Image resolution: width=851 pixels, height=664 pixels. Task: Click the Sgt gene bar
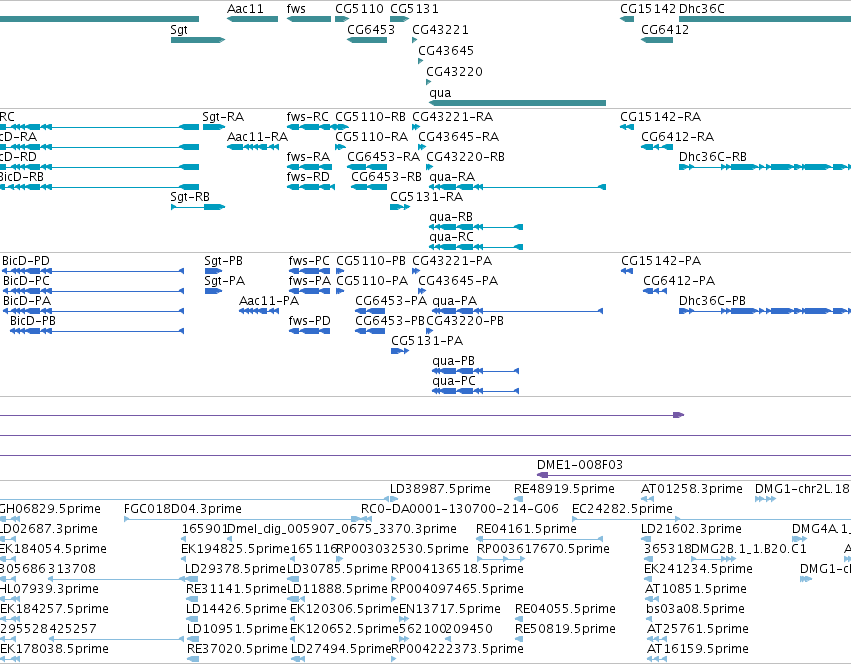[x=198, y=40]
